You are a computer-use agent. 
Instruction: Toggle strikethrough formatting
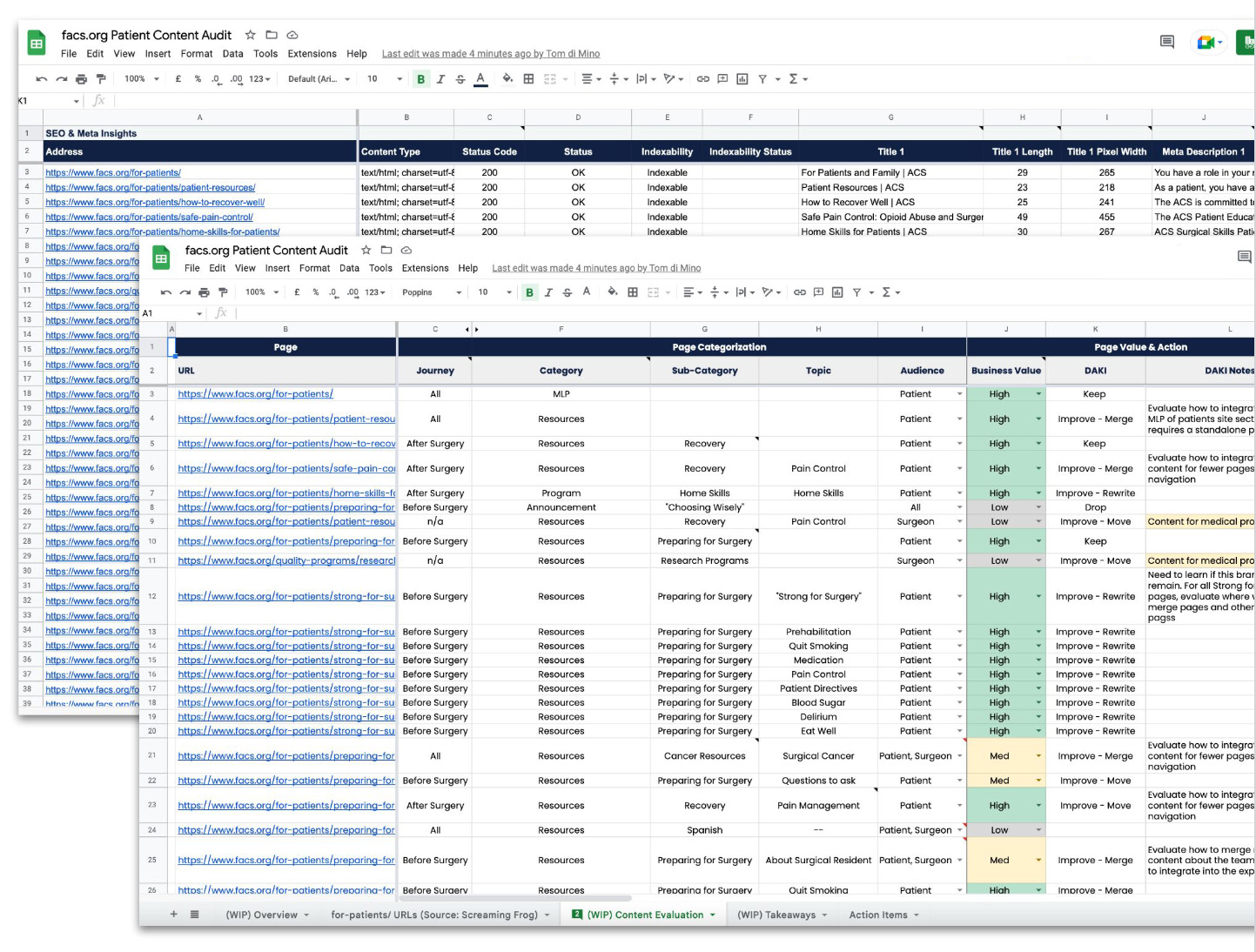click(568, 292)
